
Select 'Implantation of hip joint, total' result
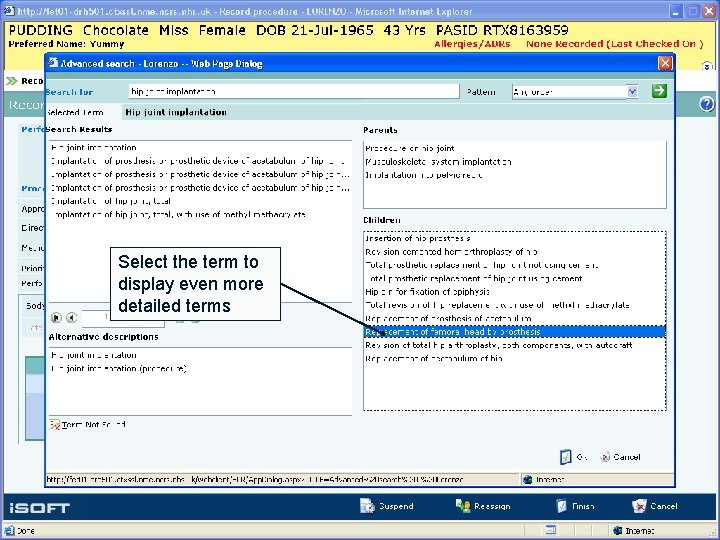coord(111,201)
